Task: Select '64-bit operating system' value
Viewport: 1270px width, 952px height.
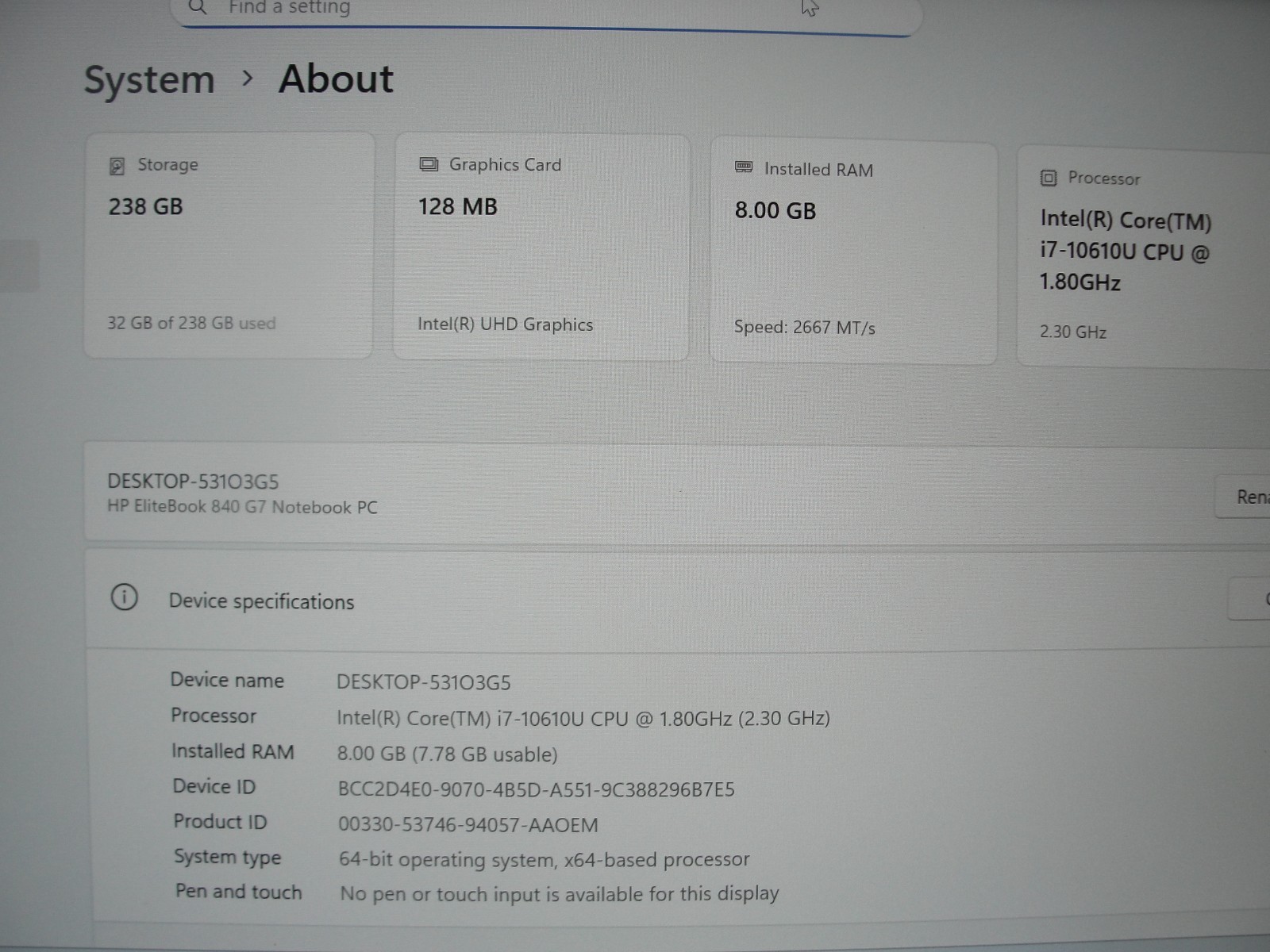Action: pyautogui.click(x=545, y=860)
